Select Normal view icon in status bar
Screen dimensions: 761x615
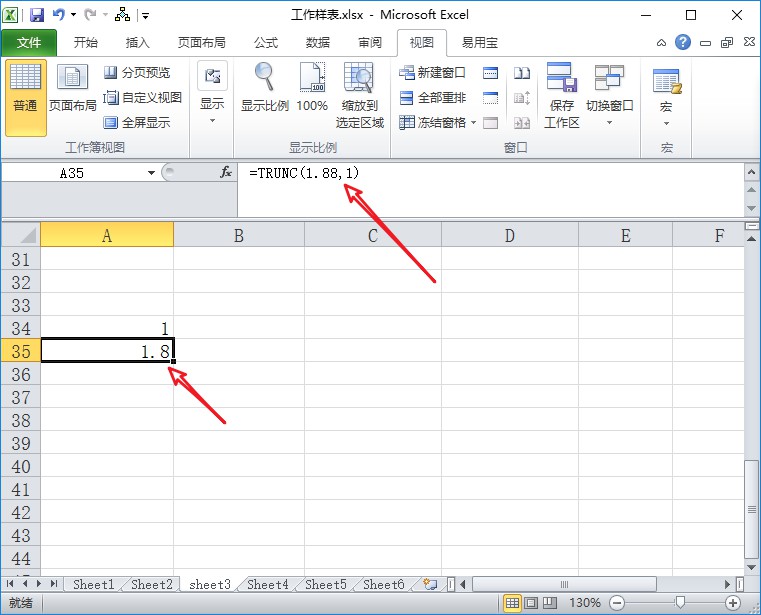512,603
